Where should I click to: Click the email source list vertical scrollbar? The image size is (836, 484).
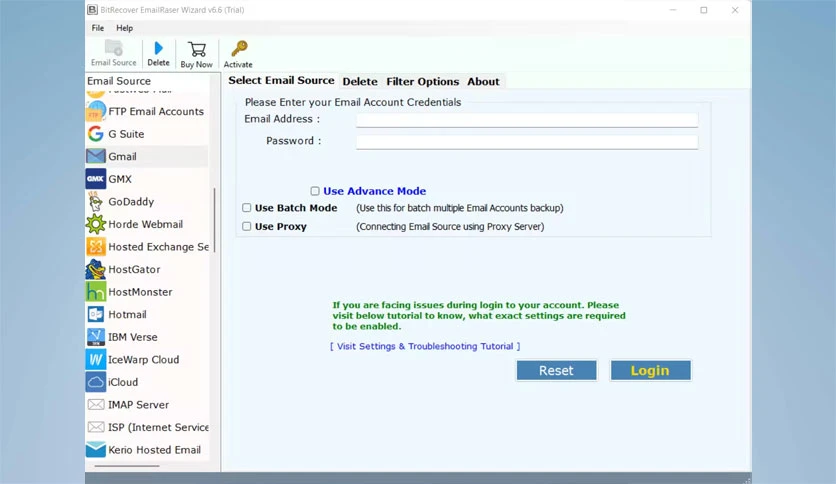pos(214,220)
